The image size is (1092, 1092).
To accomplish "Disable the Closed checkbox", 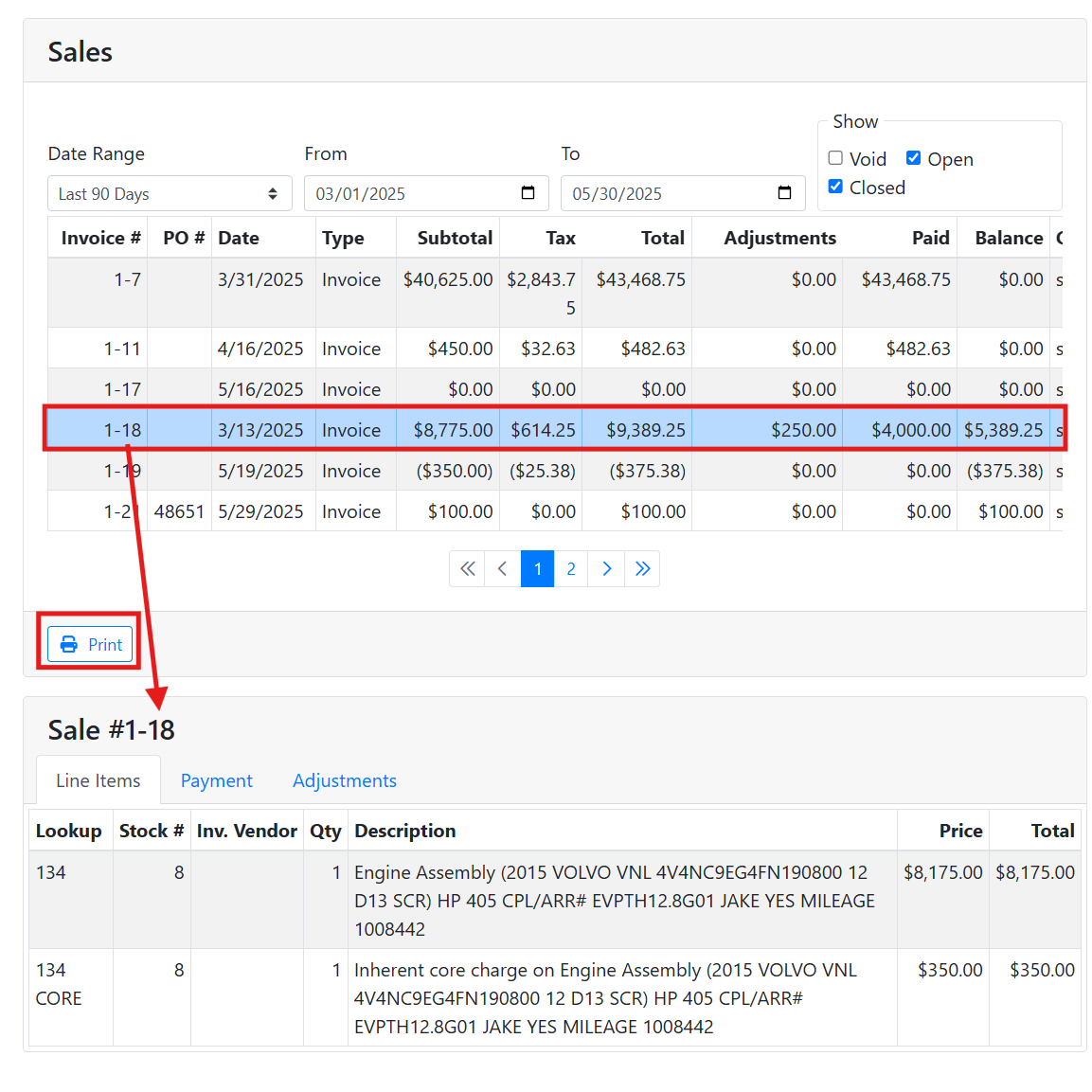I will click(x=834, y=187).
